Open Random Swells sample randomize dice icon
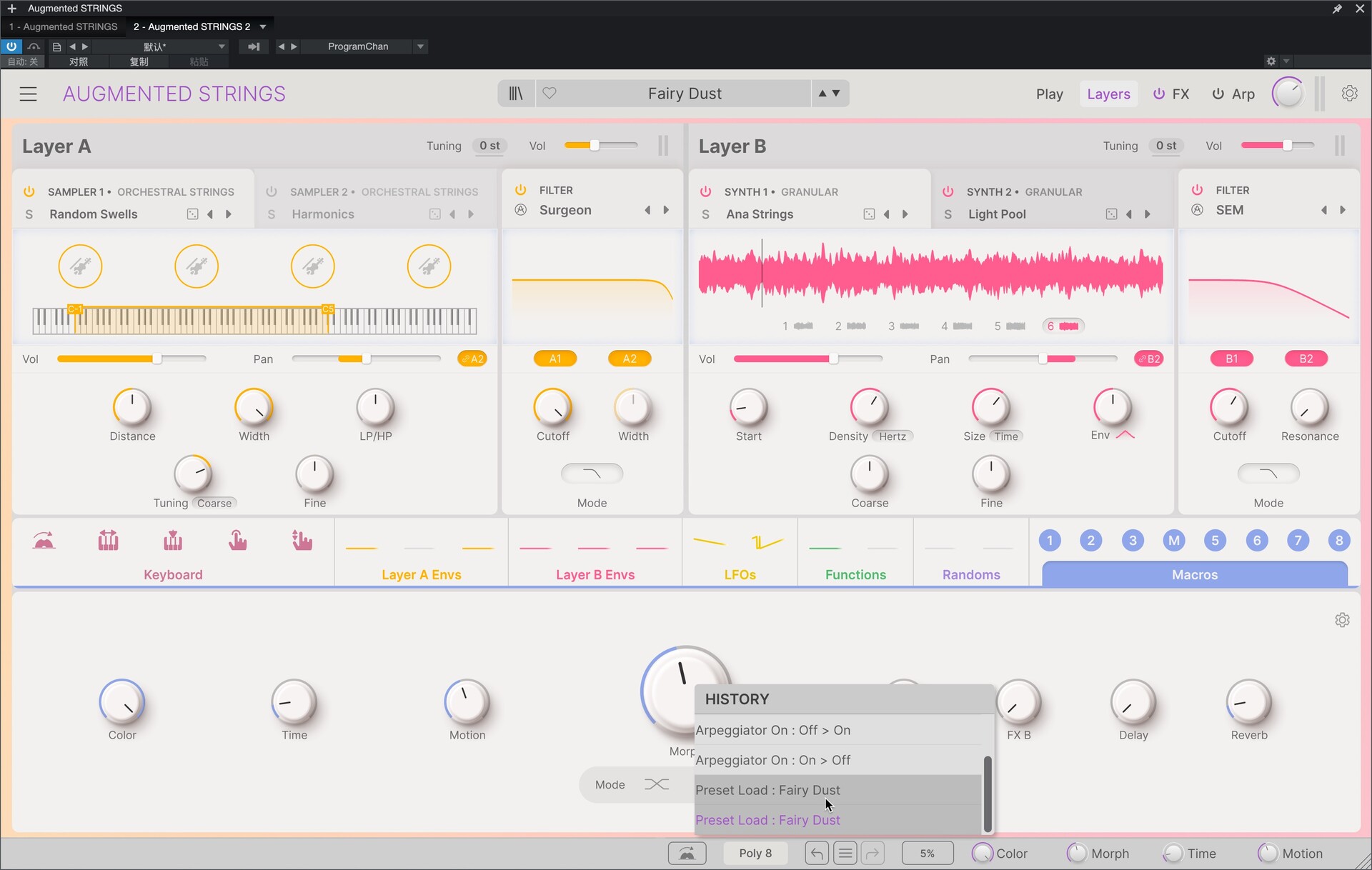The height and width of the screenshot is (870, 1372). [x=192, y=214]
